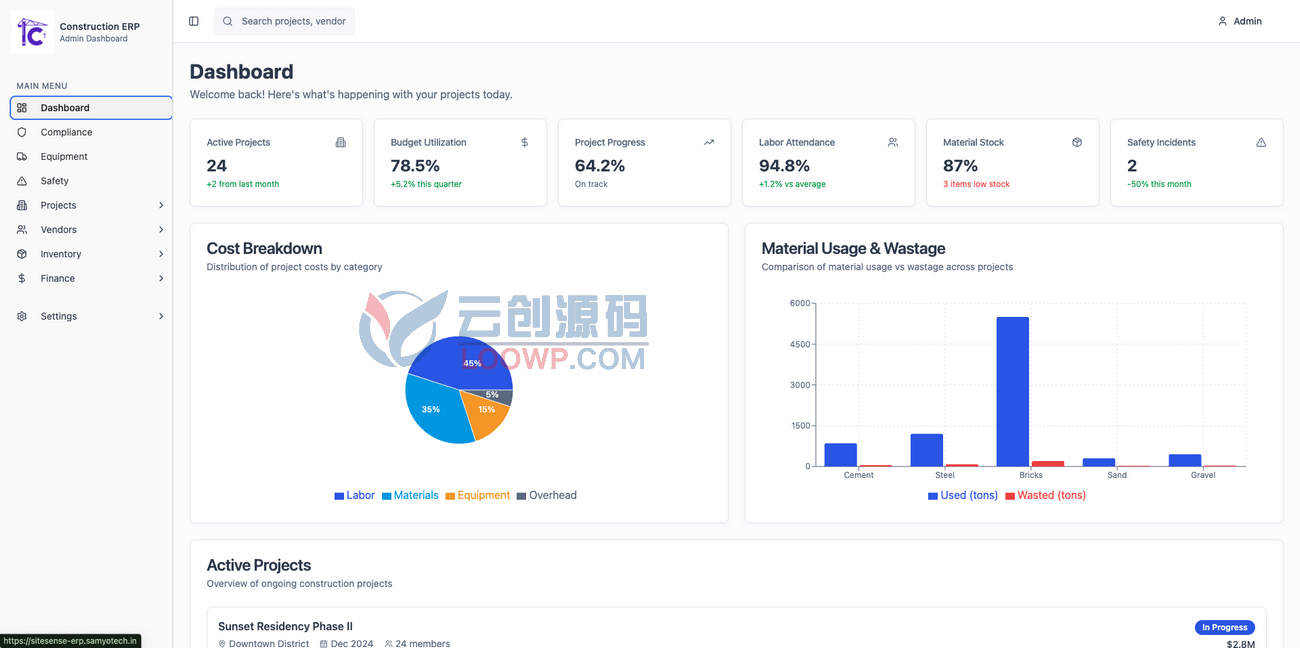This screenshot has height=648, width=1300.
Task: Click the search magnifier icon
Action: (x=228, y=21)
